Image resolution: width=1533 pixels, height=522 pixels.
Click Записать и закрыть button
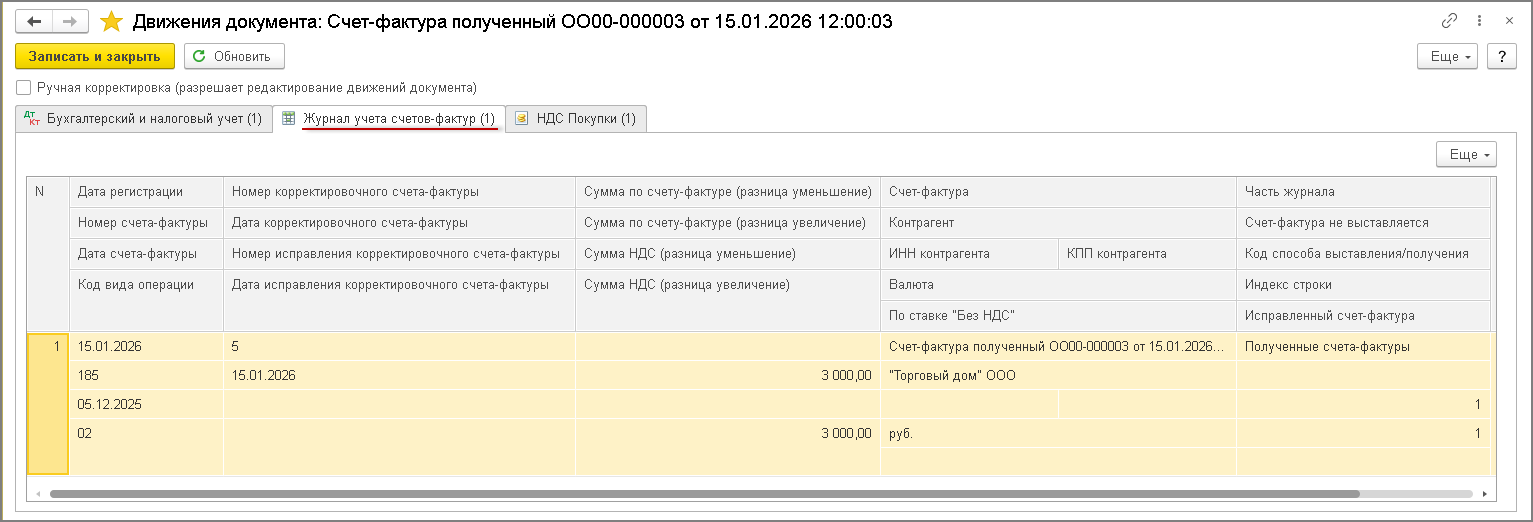(x=95, y=56)
